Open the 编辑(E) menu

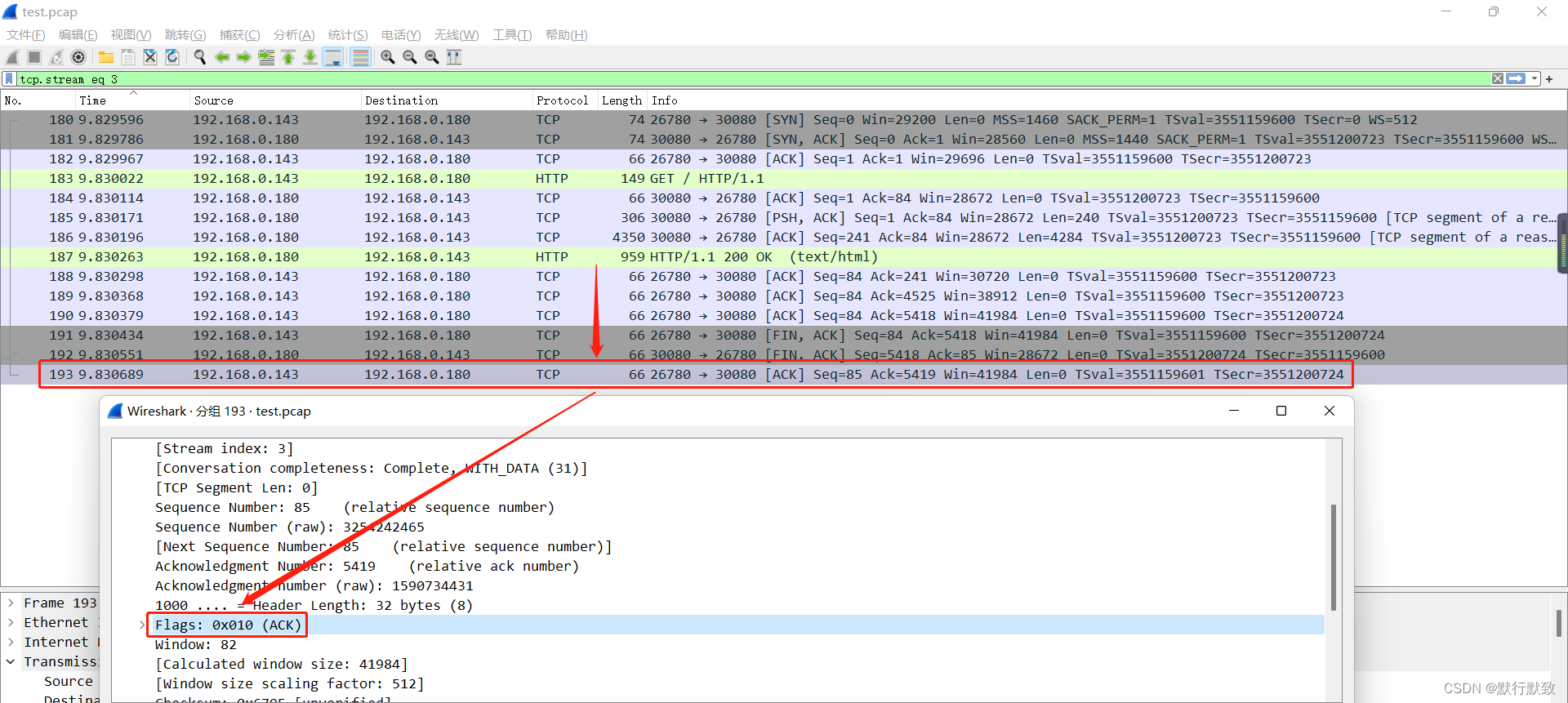coord(78,35)
